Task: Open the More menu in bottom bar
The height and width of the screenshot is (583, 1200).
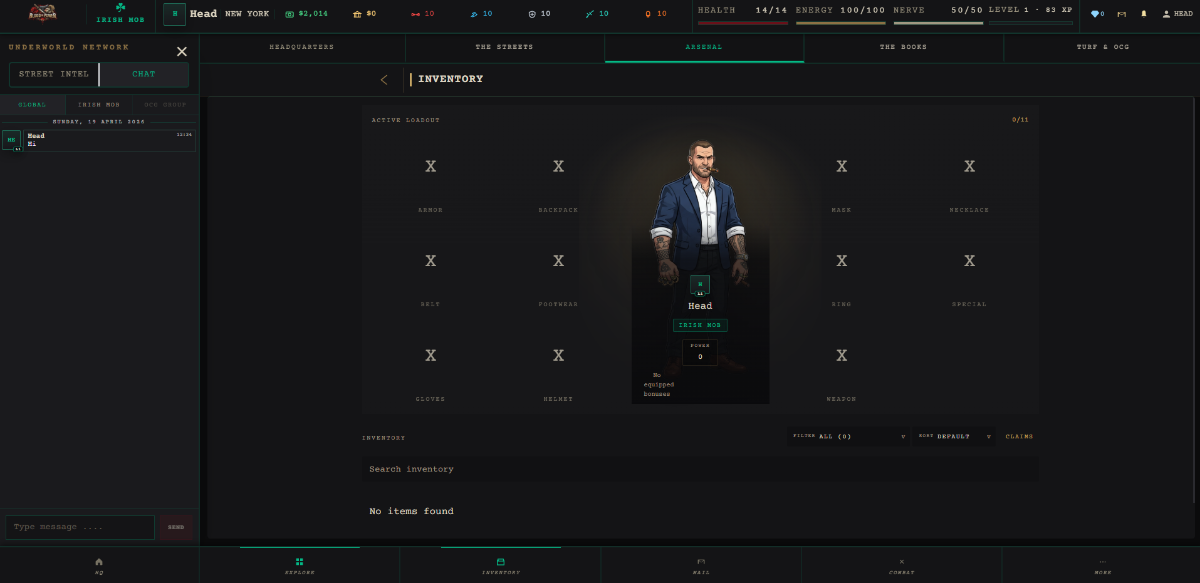Action: point(1102,565)
